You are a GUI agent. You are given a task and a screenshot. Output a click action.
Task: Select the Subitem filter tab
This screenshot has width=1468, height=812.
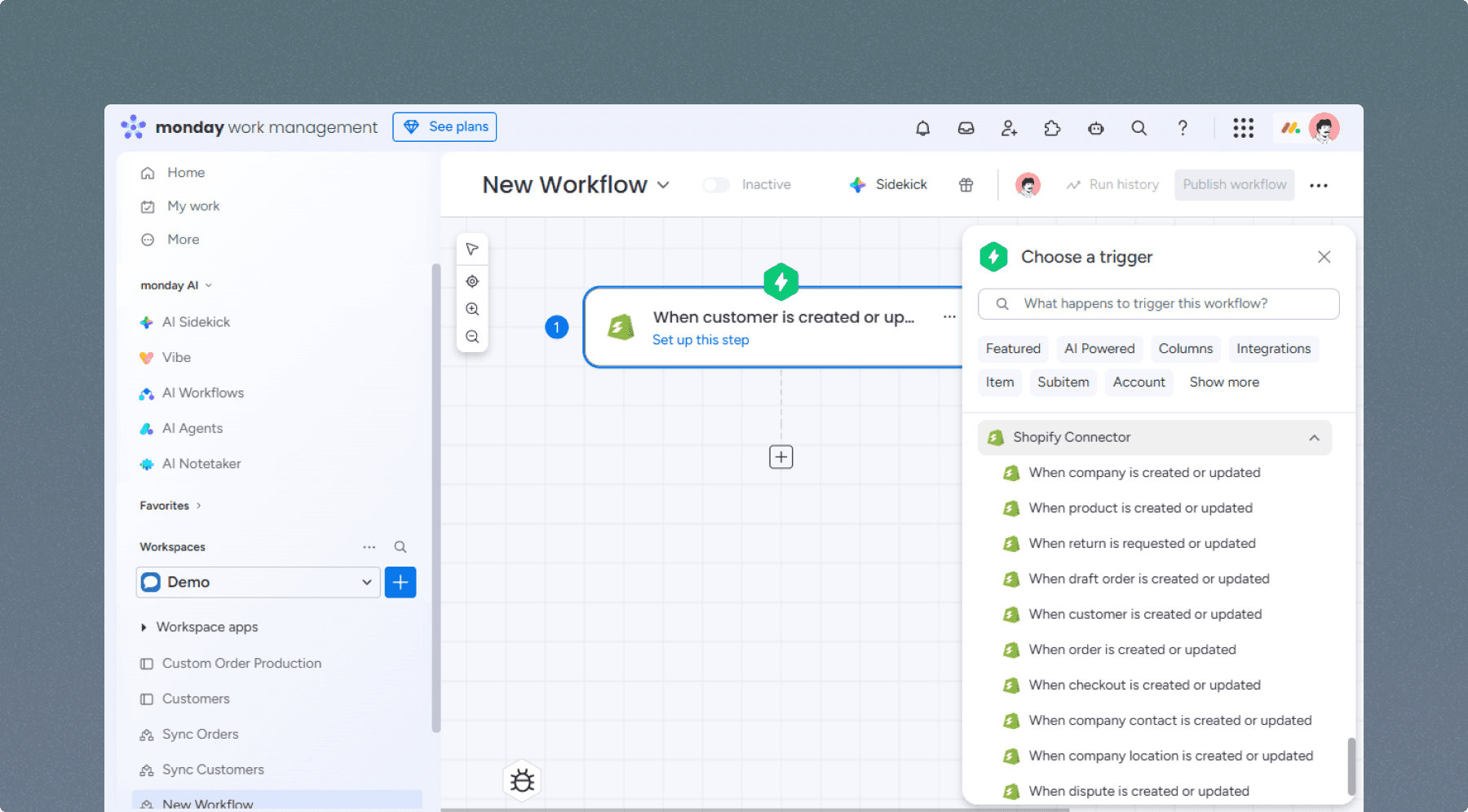click(1063, 382)
